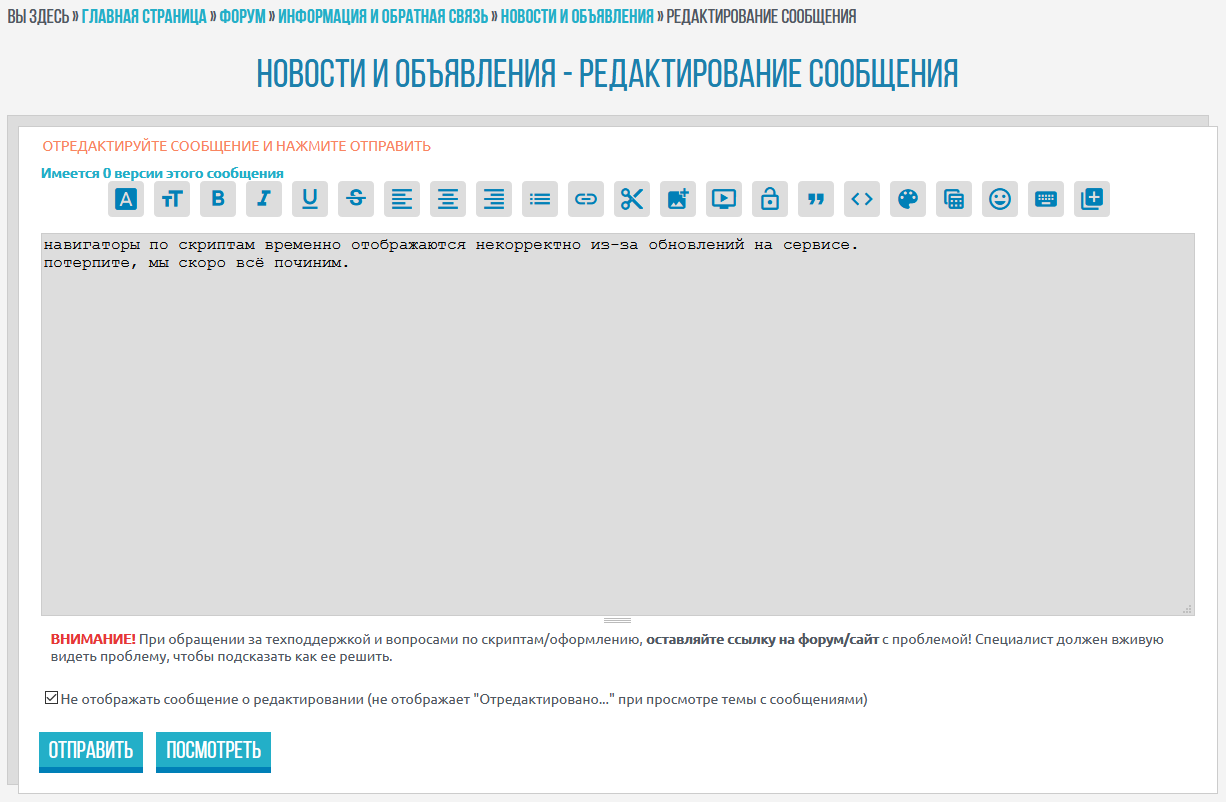Select the font (A) toolbar icon
Screen dimensions: 1226x802
[x=126, y=199]
